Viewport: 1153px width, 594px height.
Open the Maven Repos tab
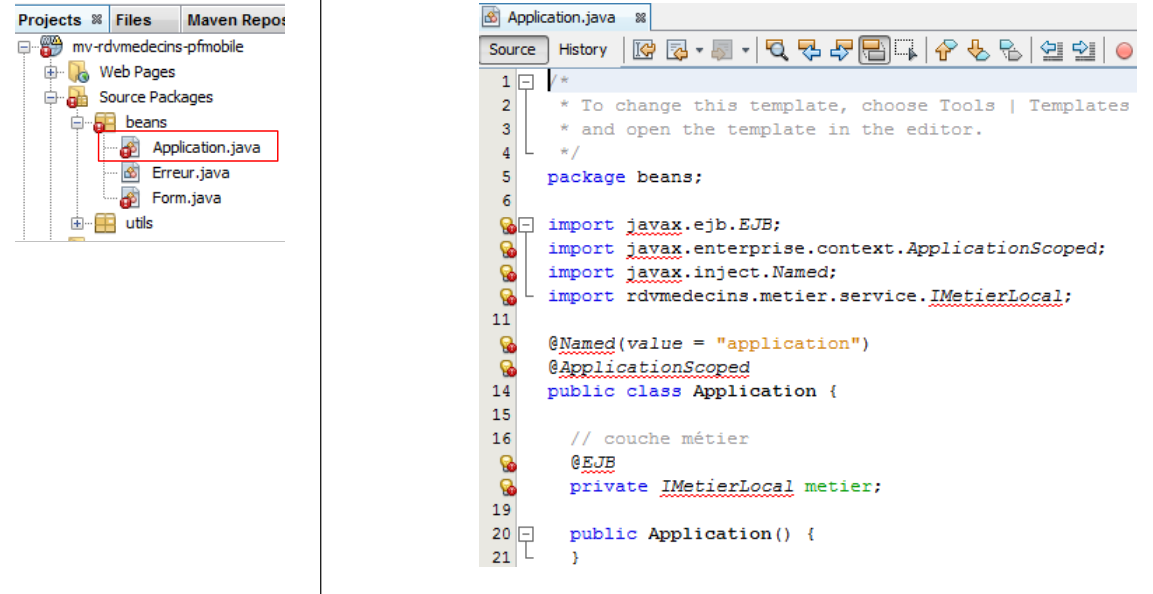click(x=235, y=19)
